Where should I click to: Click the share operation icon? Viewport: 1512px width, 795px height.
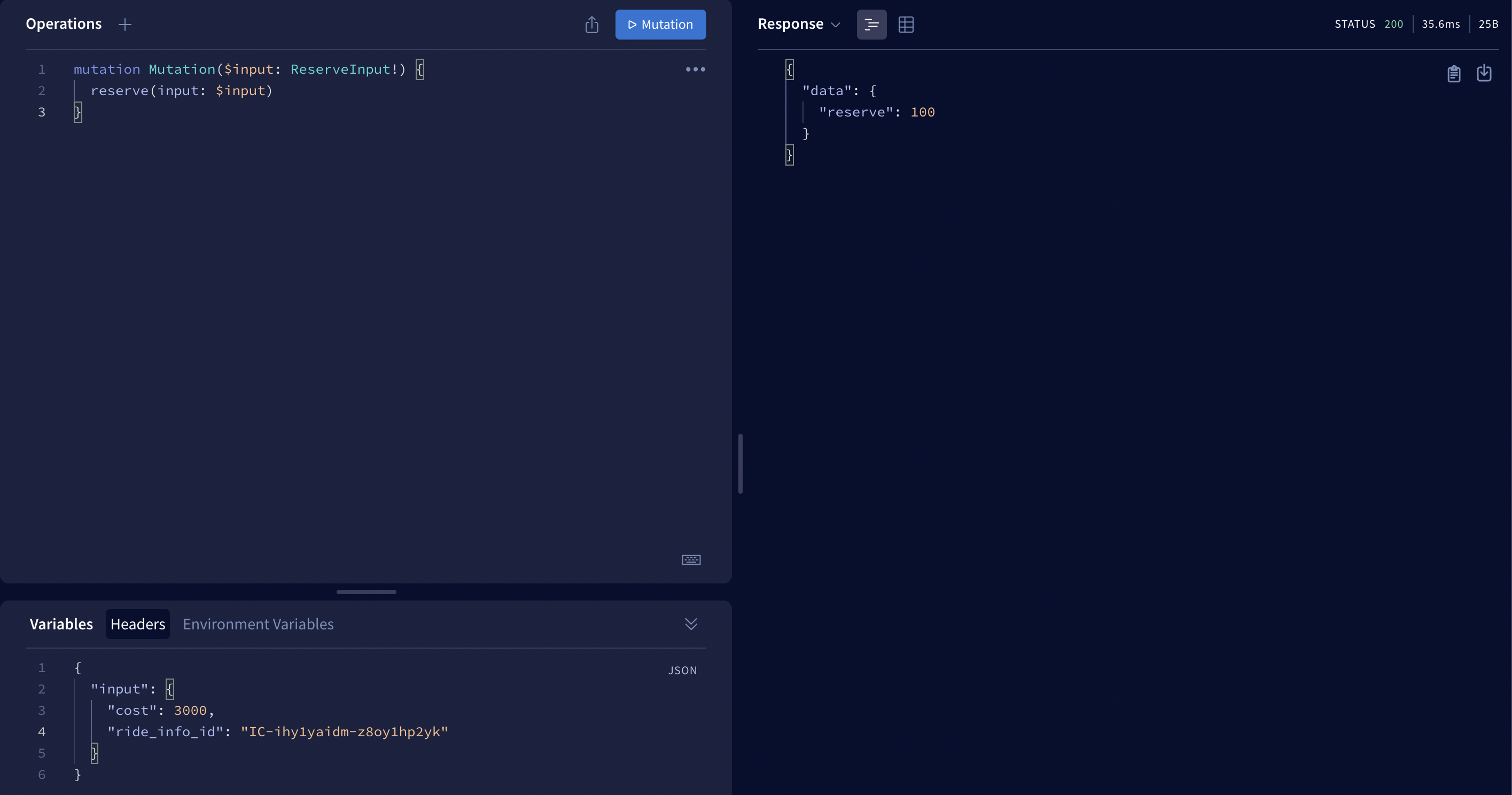pos(591,25)
